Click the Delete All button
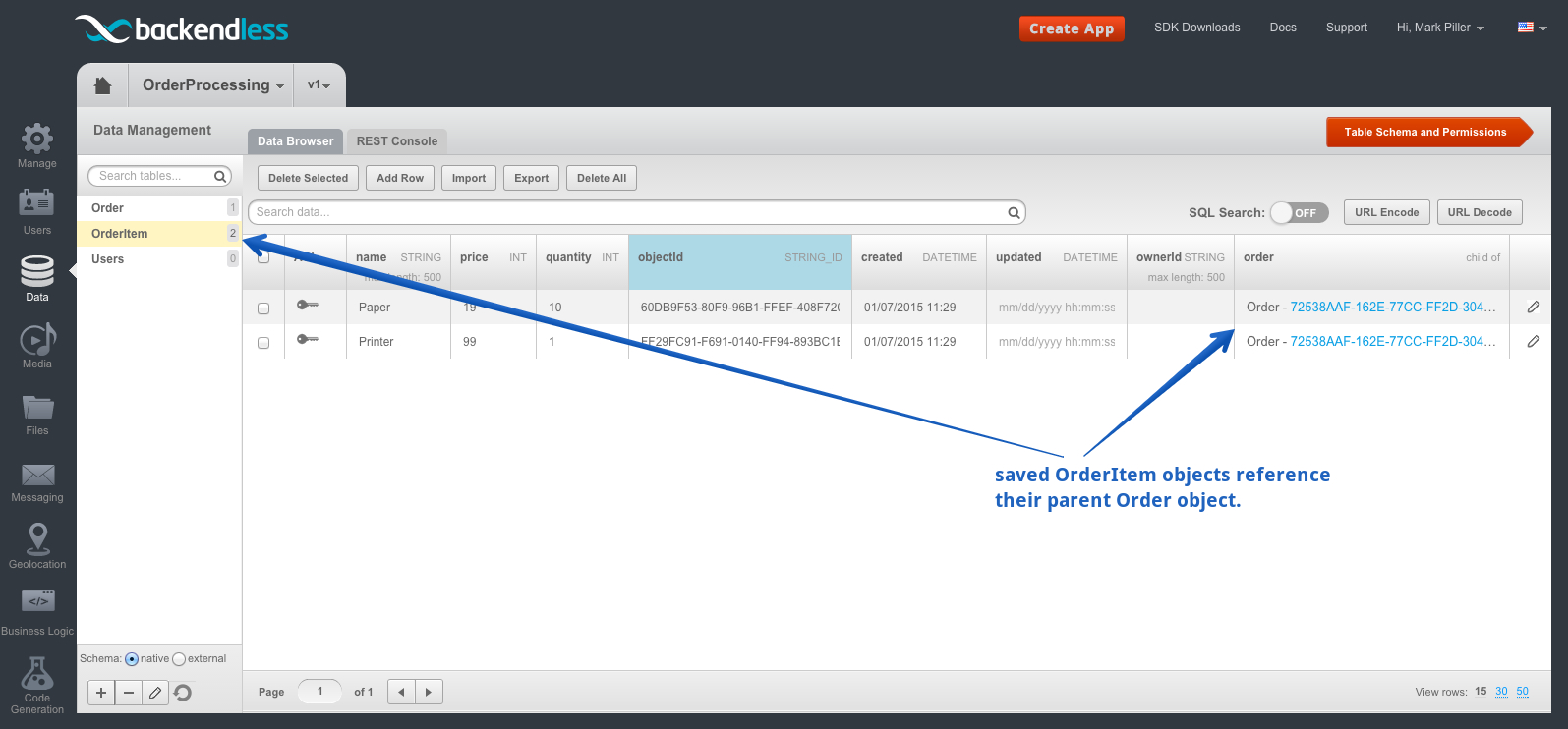The width and height of the screenshot is (1568, 729). 602,178
